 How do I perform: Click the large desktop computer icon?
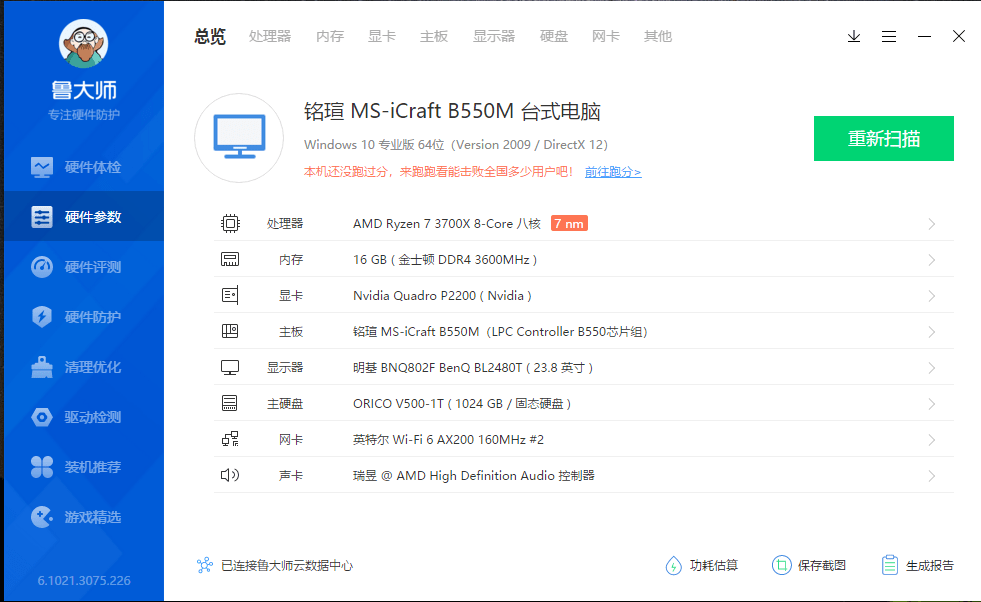(239, 138)
